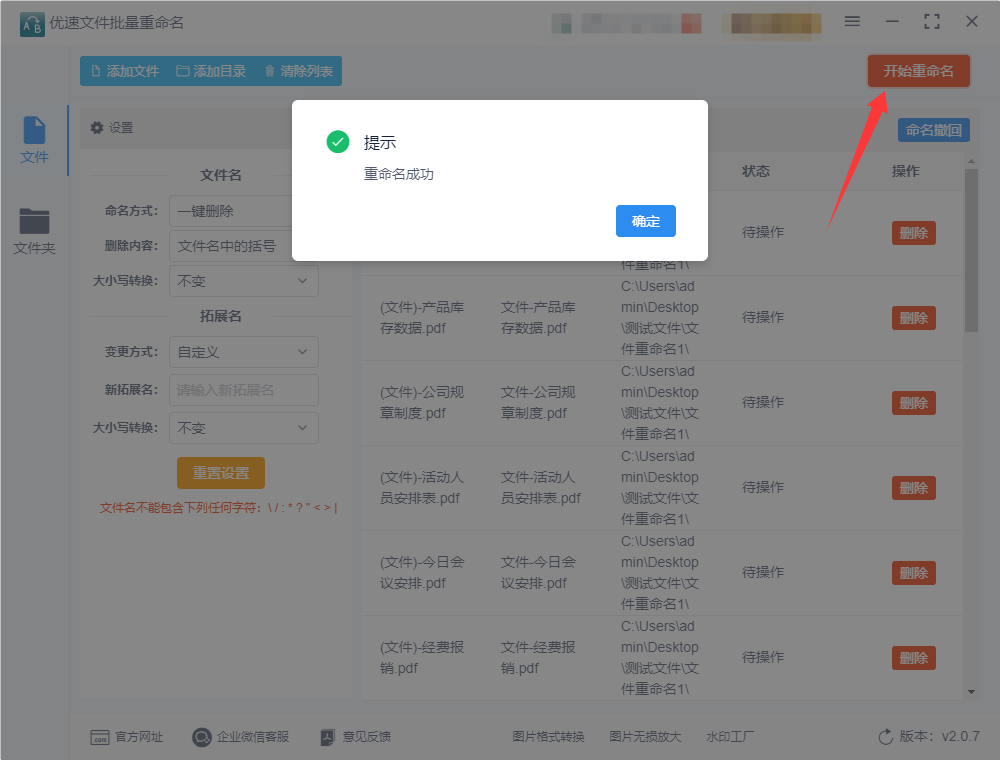
Task: Delete the 公司规章制度.pdf row
Action: point(914,403)
